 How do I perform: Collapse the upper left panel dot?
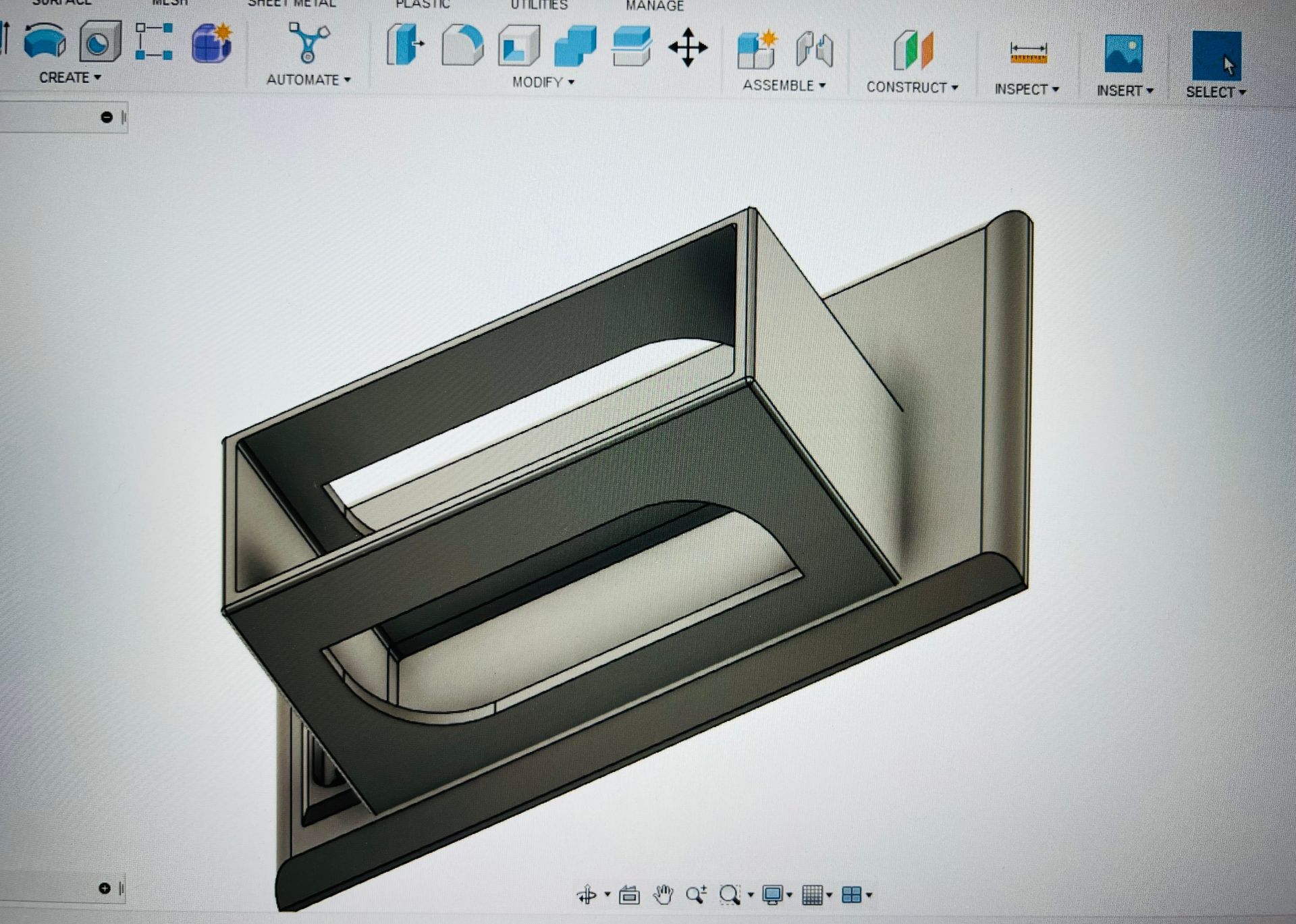point(106,117)
